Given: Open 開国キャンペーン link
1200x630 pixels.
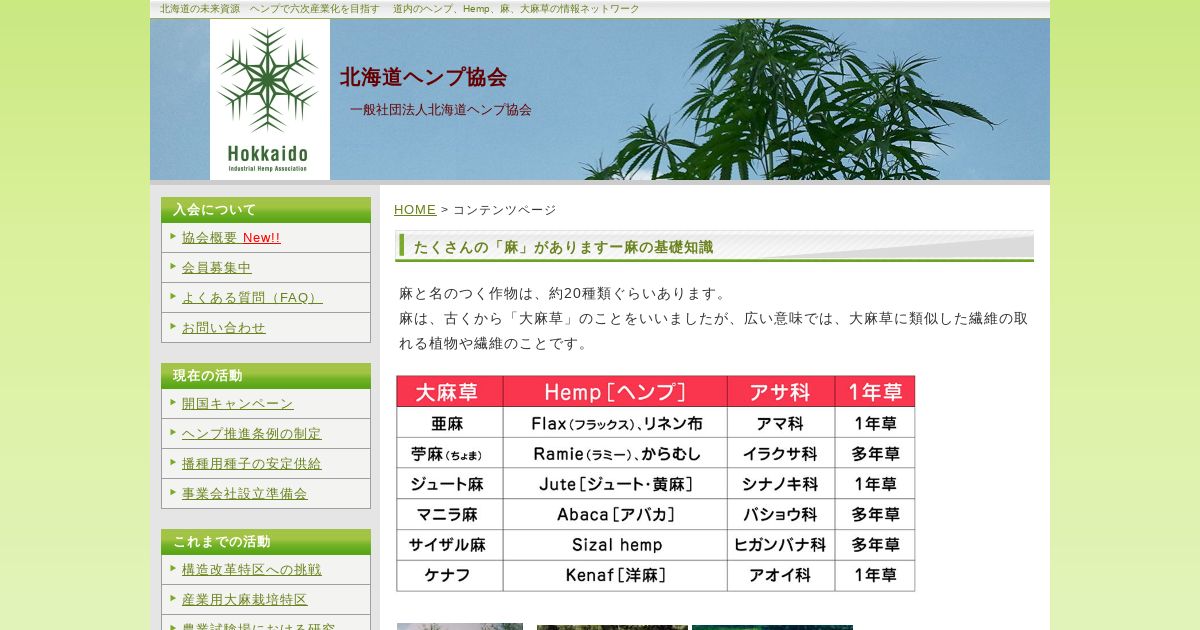Looking at the screenshot, I should [238, 404].
